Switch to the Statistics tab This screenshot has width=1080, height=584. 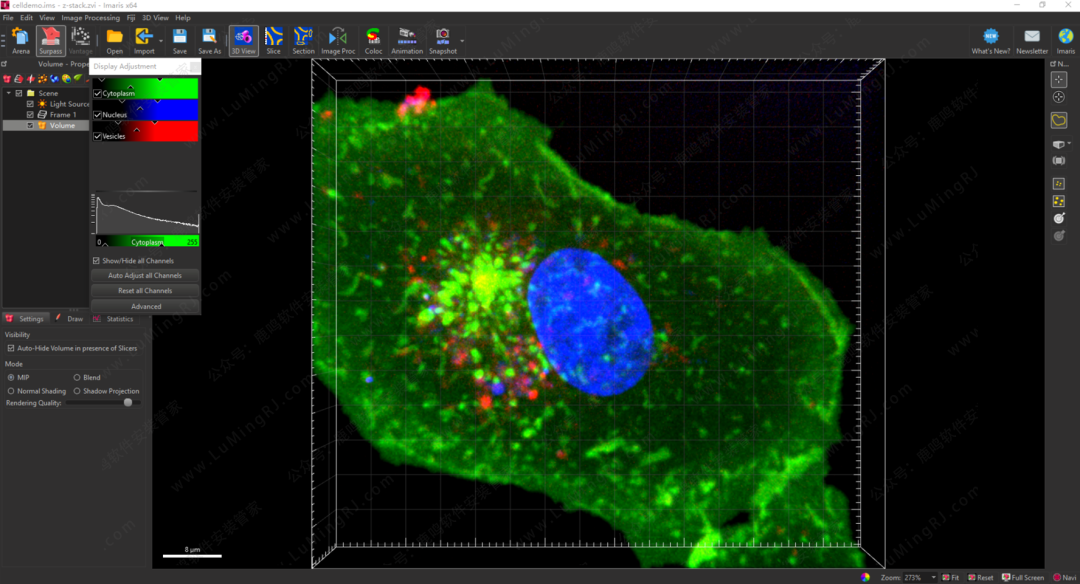[119, 319]
